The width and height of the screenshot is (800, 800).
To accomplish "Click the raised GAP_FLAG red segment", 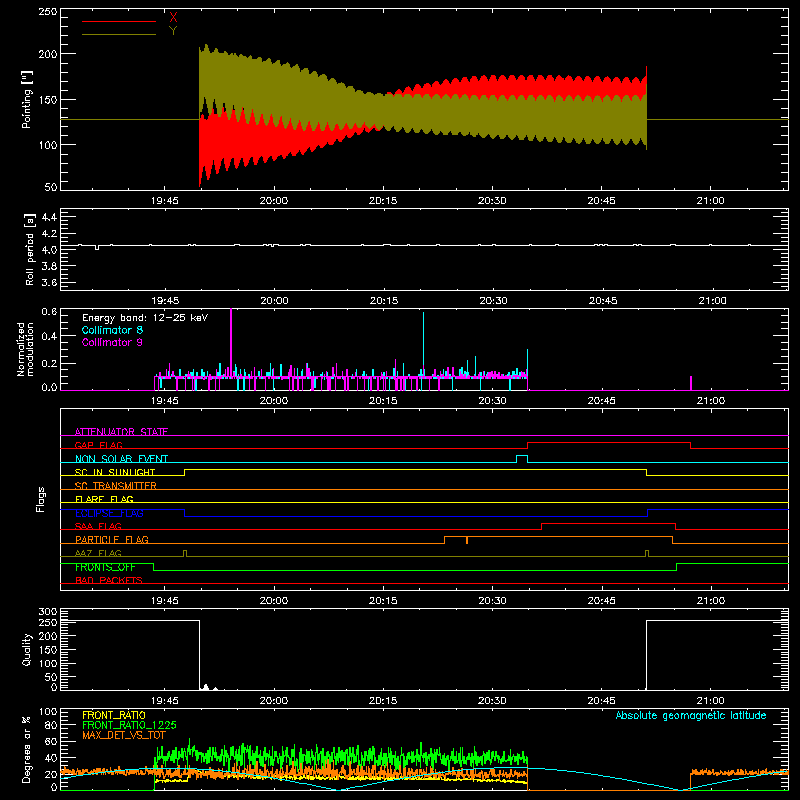I will point(609,443).
